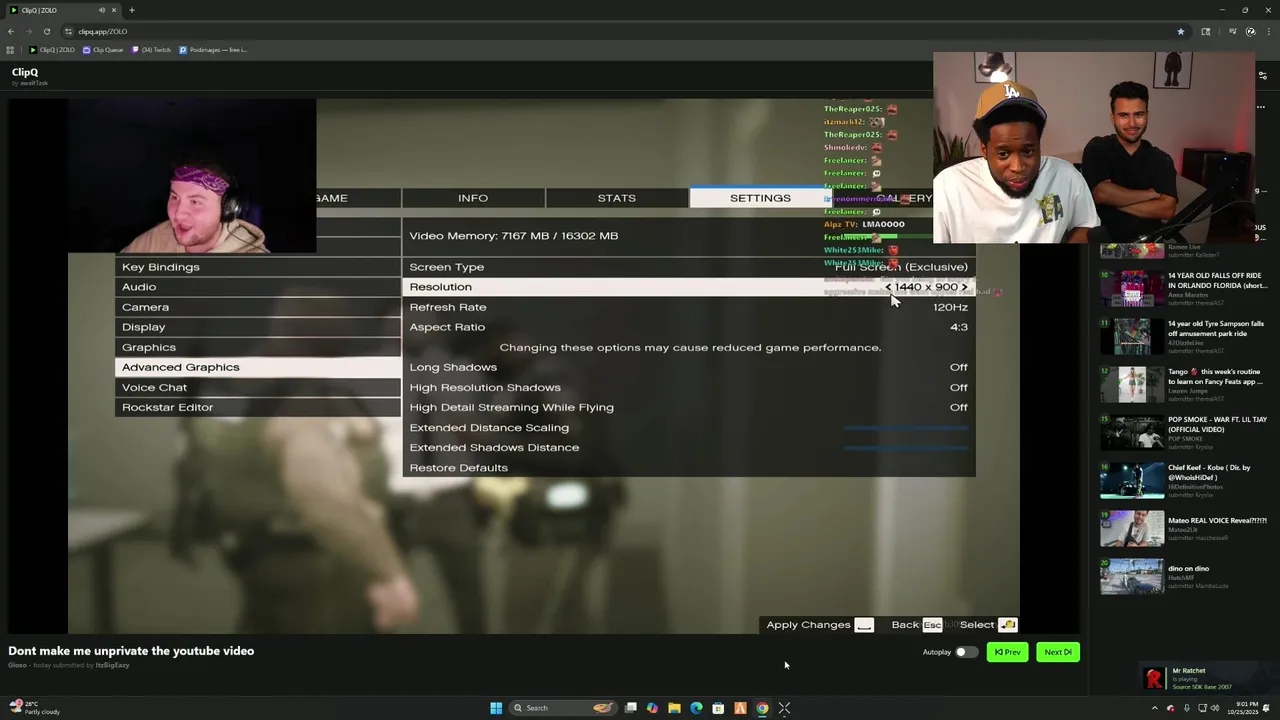The height and width of the screenshot is (720, 1280).
Task: Toggle the Autoplay switch
Action: pos(965,652)
